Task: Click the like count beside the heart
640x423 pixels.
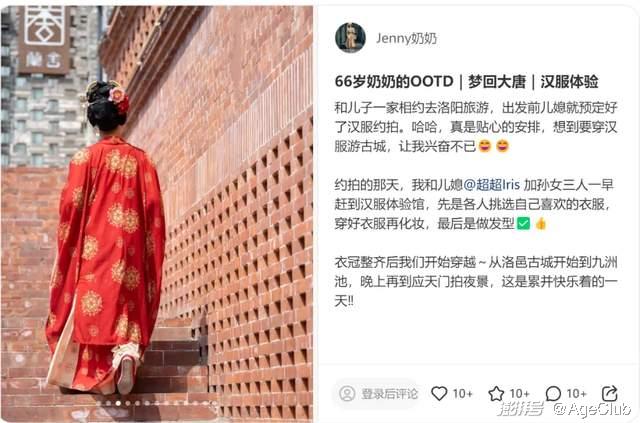Action: 462,394
